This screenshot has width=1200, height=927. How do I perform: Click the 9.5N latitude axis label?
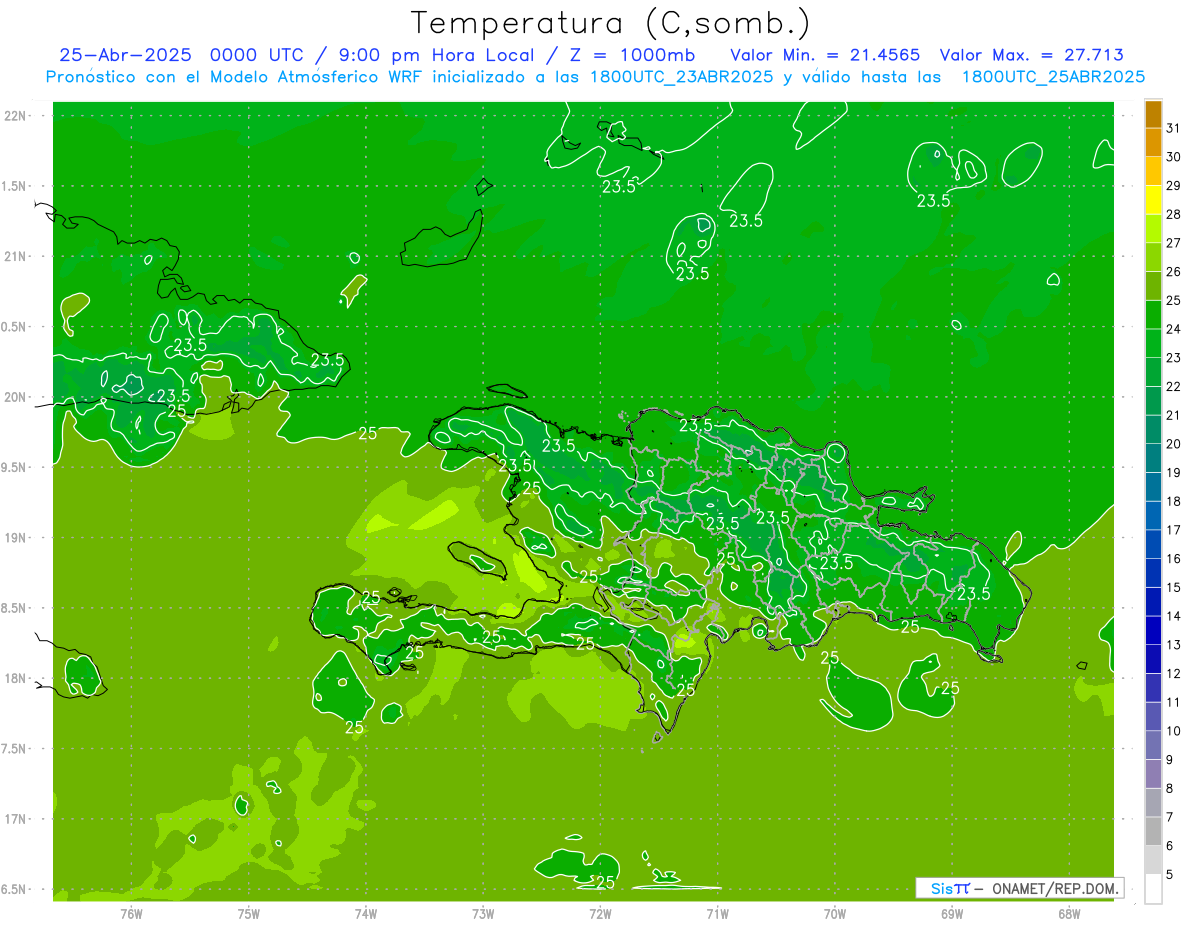point(15,468)
